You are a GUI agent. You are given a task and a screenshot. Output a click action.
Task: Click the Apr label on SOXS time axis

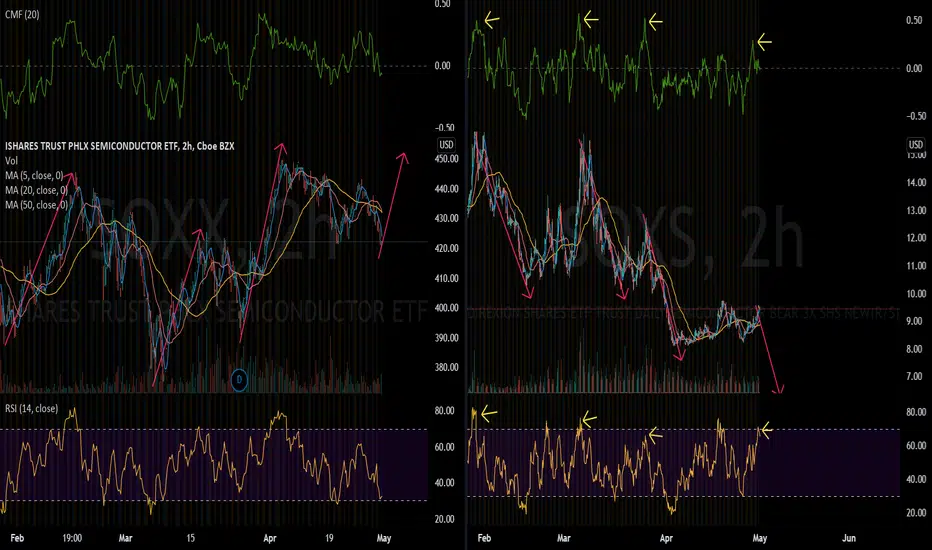click(666, 538)
